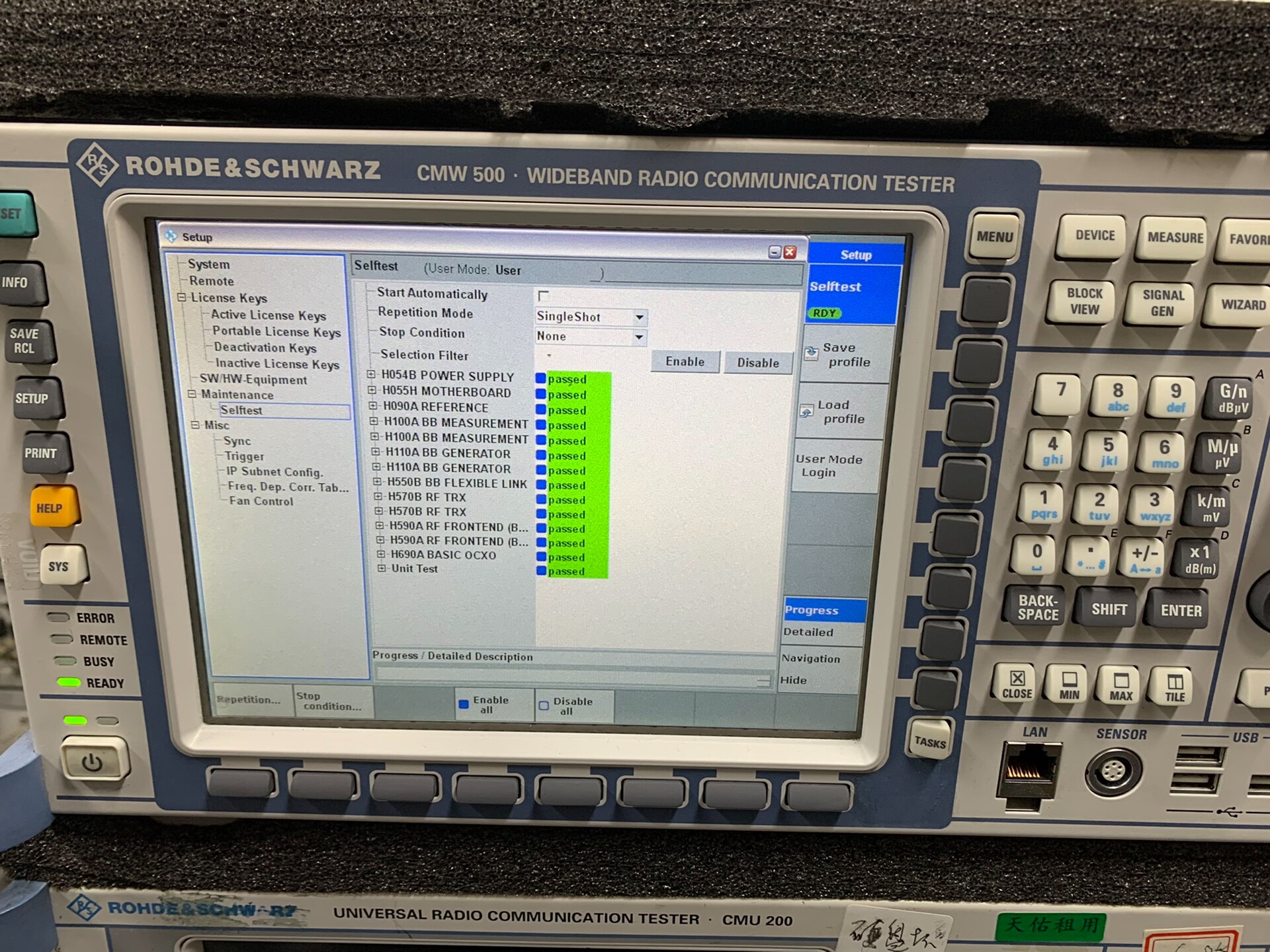
Task: Click the Save profile disk icon
Action: pyautogui.click(x=811, y=354)
